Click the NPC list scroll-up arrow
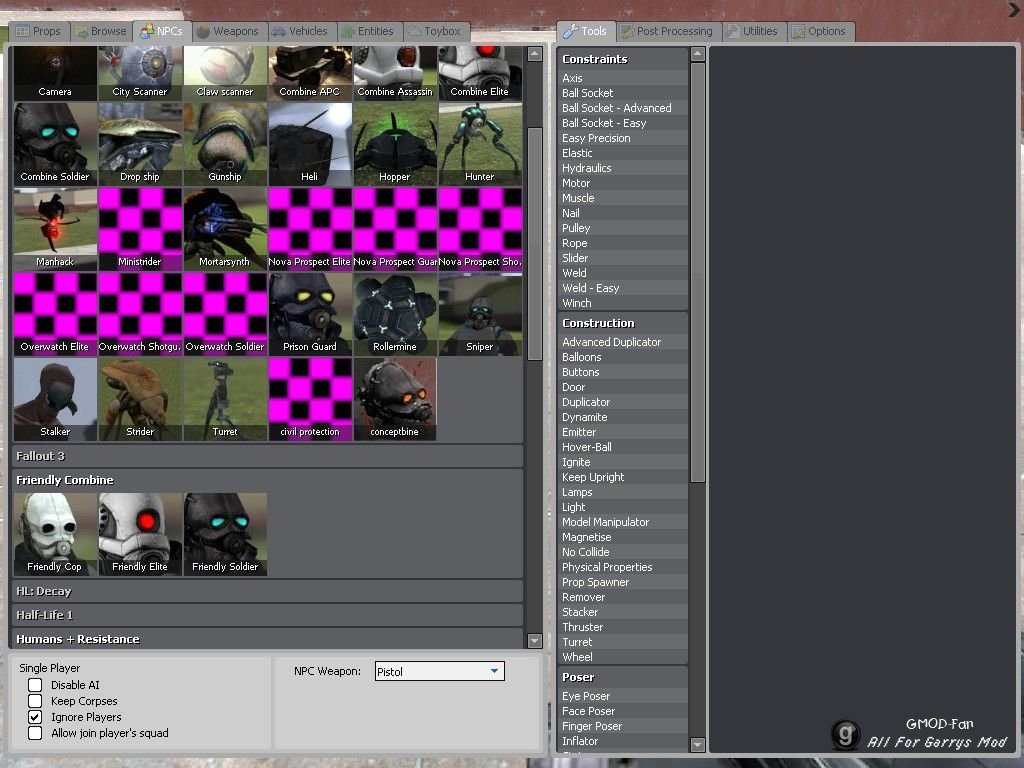The image size is (1024, 768). point(535,54)
